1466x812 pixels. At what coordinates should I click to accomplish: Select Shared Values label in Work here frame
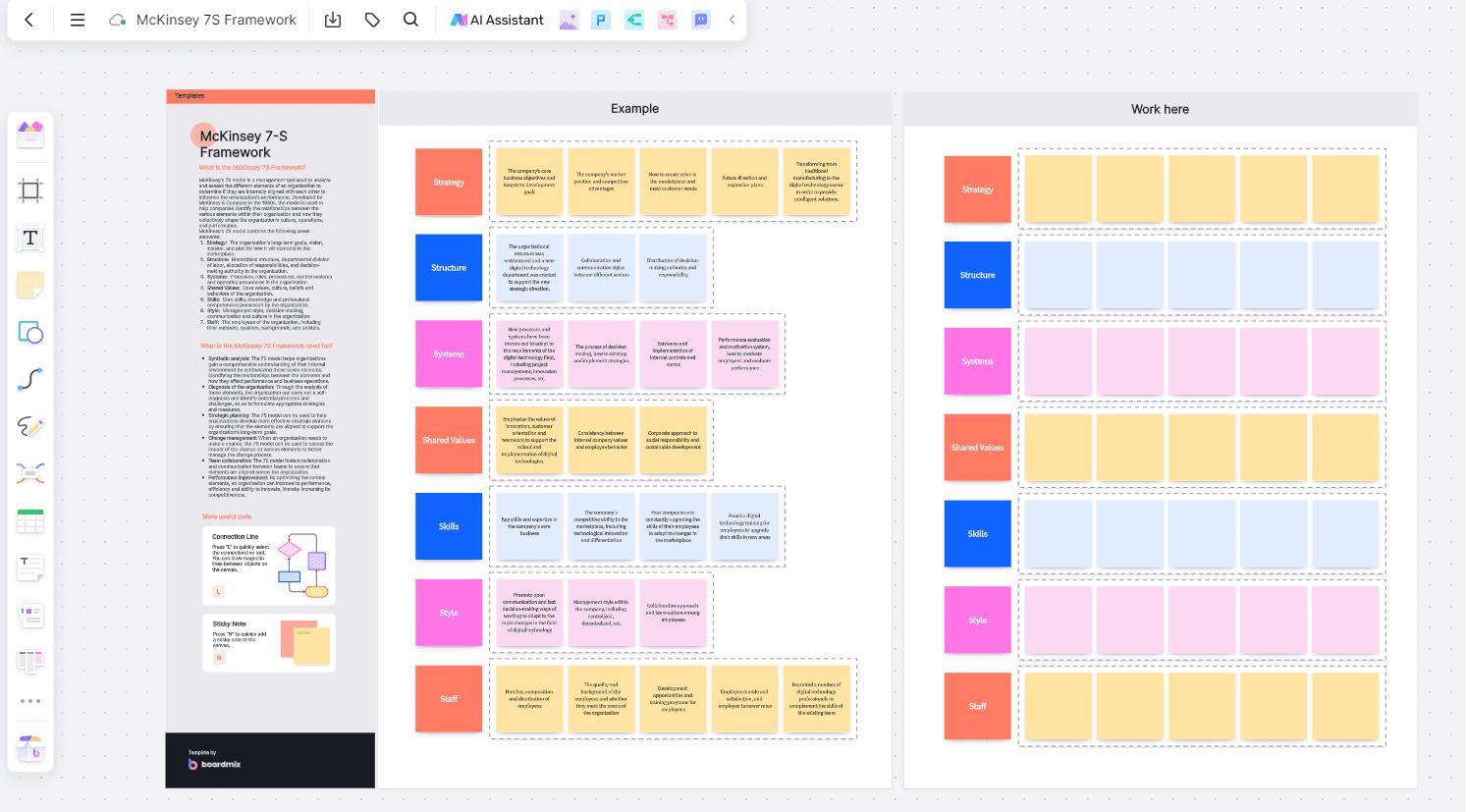(x=978, y=448)
